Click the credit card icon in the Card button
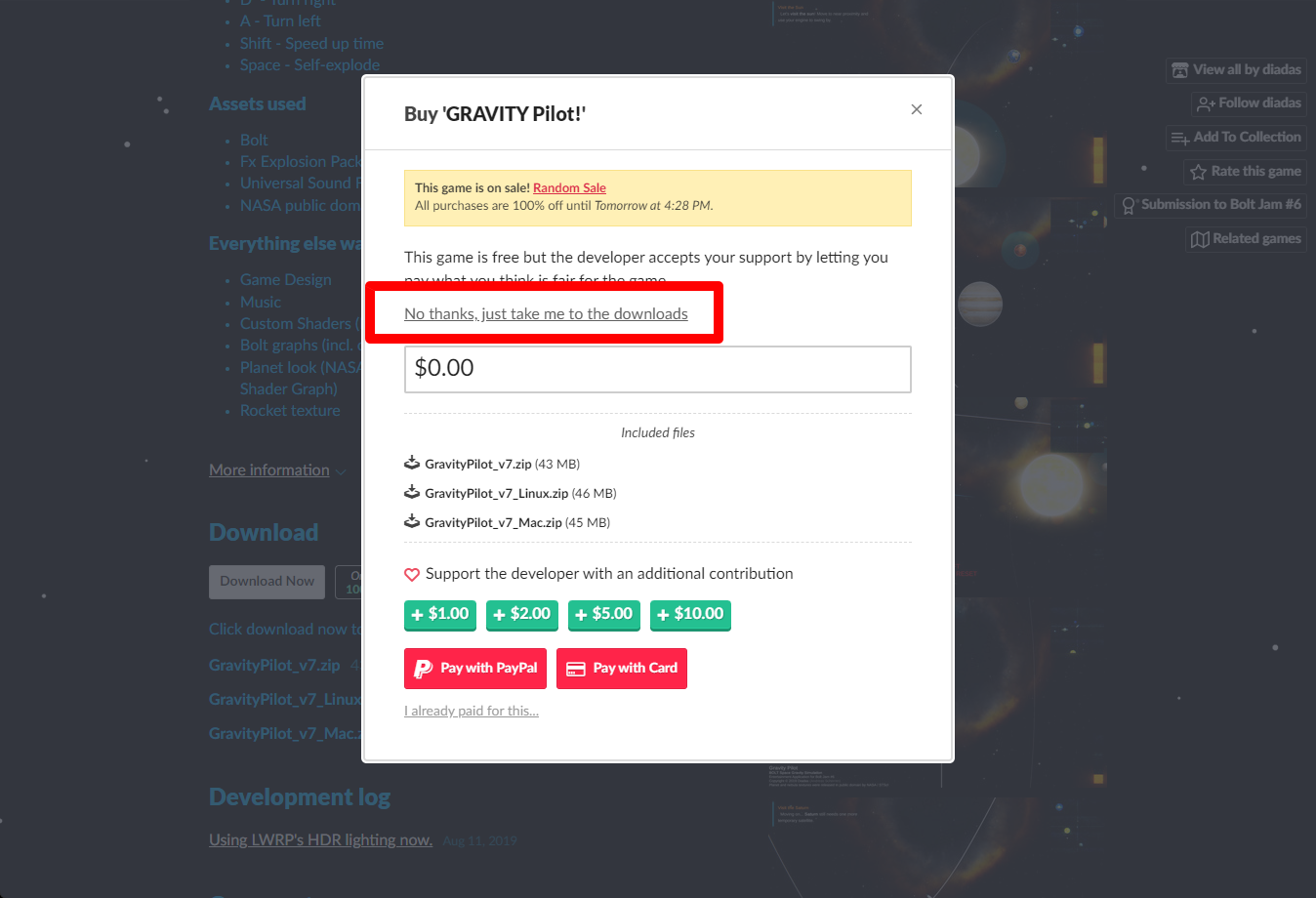Image resolution: width=1316 pixels, height=898 pixels. click(x=576, y=669)
